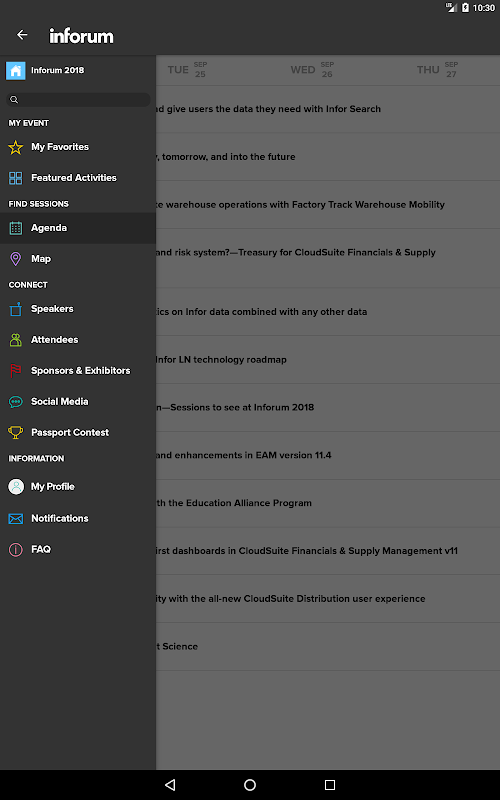Go to Speakers list

click(x=78, y=309)
